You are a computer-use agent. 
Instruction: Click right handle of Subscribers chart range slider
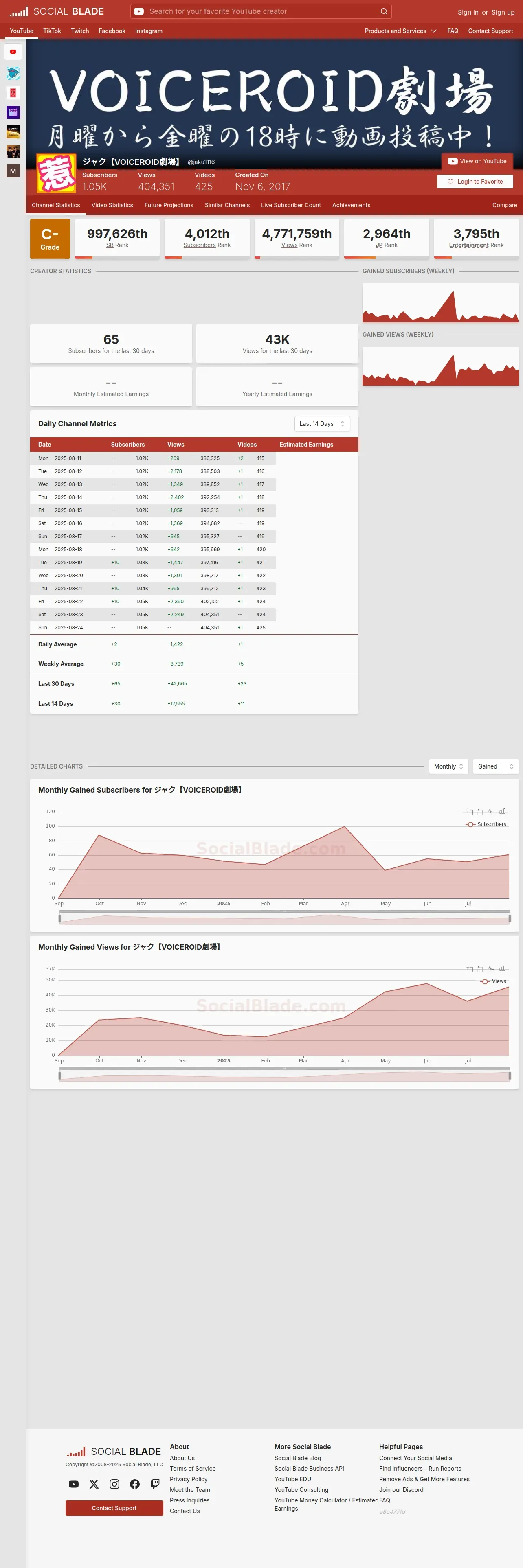pyautogui.click(x=510, y=918)
